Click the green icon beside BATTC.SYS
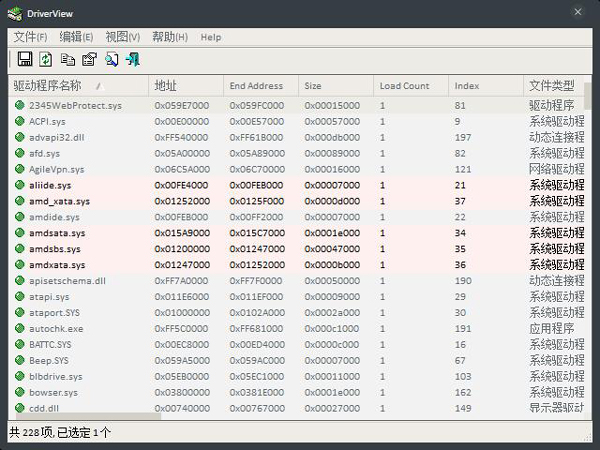Screen dimensions: 600x450 point(20,344)
